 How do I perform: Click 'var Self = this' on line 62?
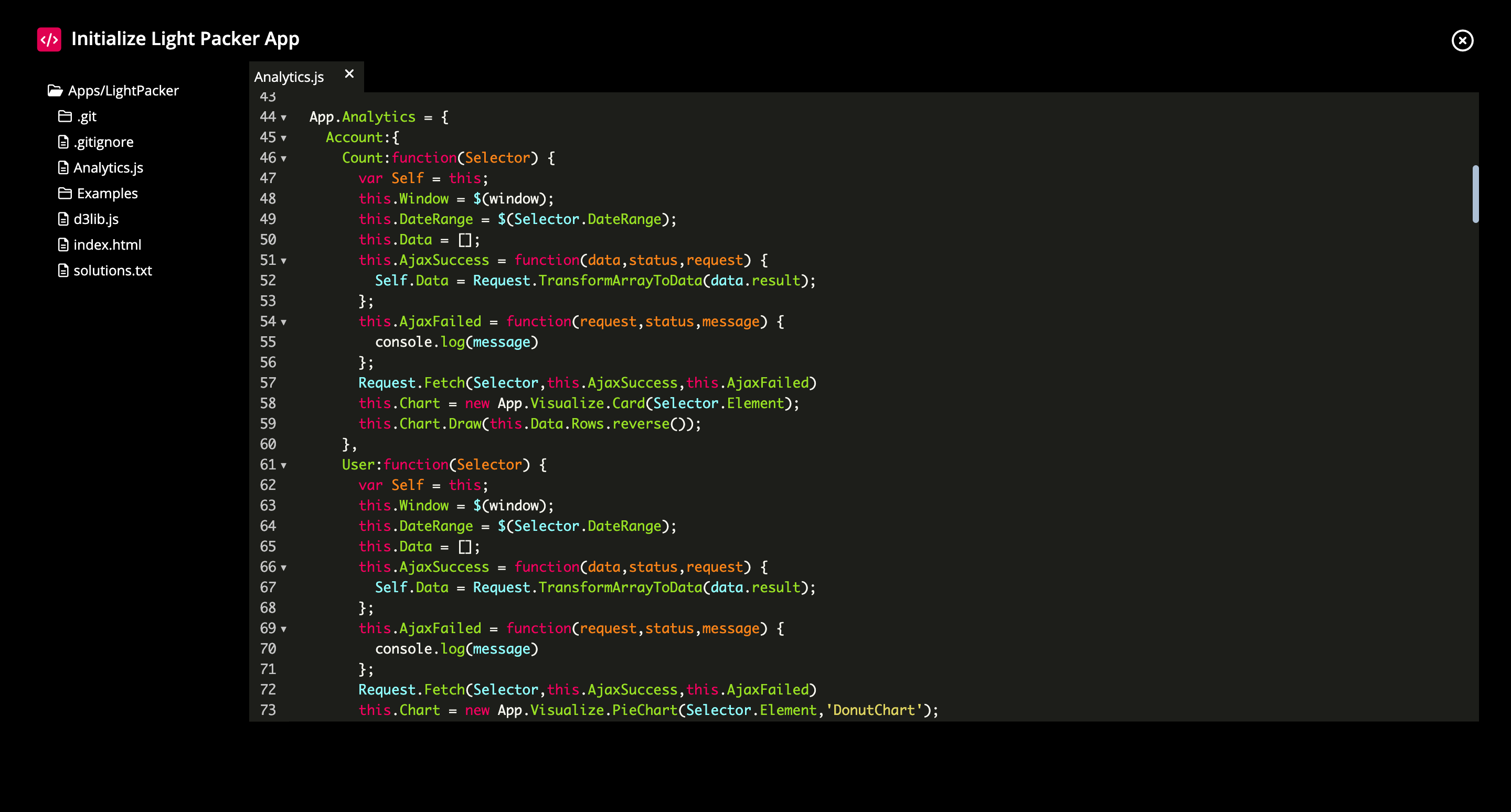[x=419, y=485]
